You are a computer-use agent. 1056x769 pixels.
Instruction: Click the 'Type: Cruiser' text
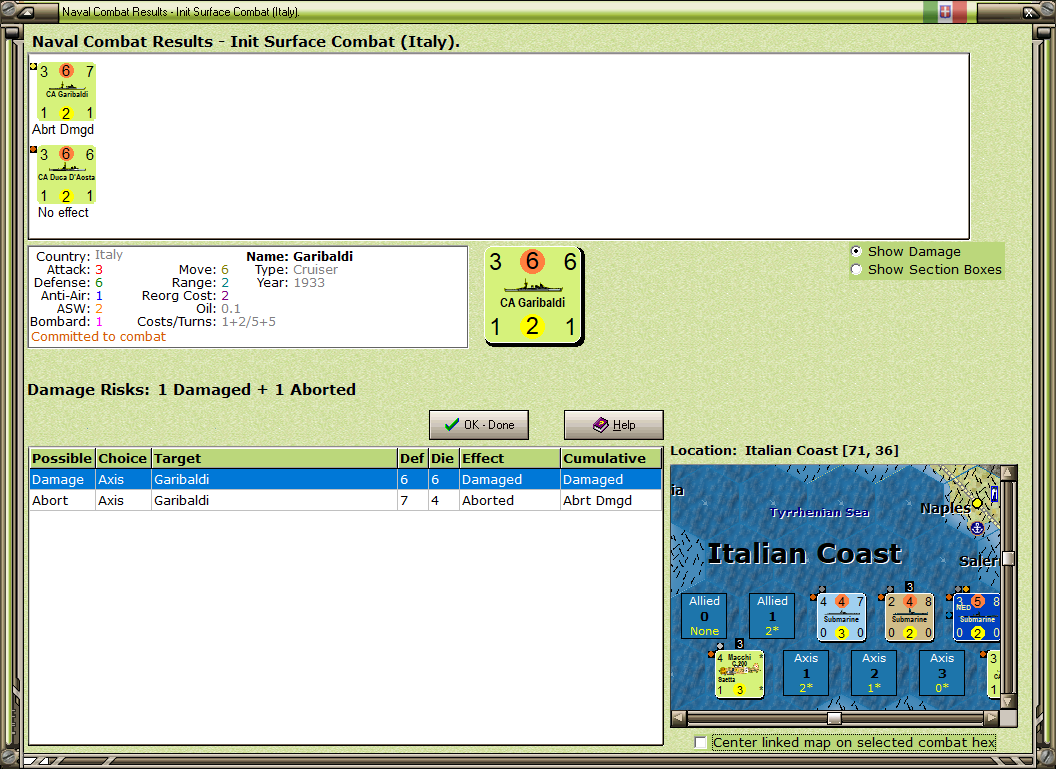pos(296,269)
